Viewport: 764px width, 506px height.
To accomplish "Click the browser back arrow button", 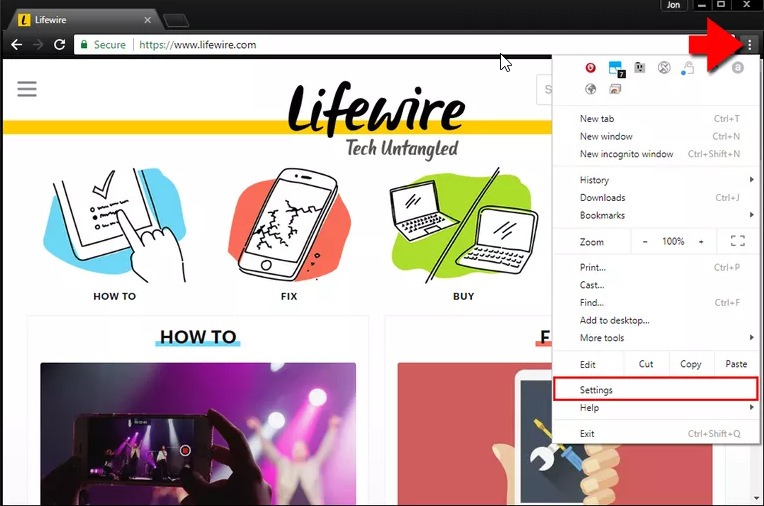I will coord(16,45).
